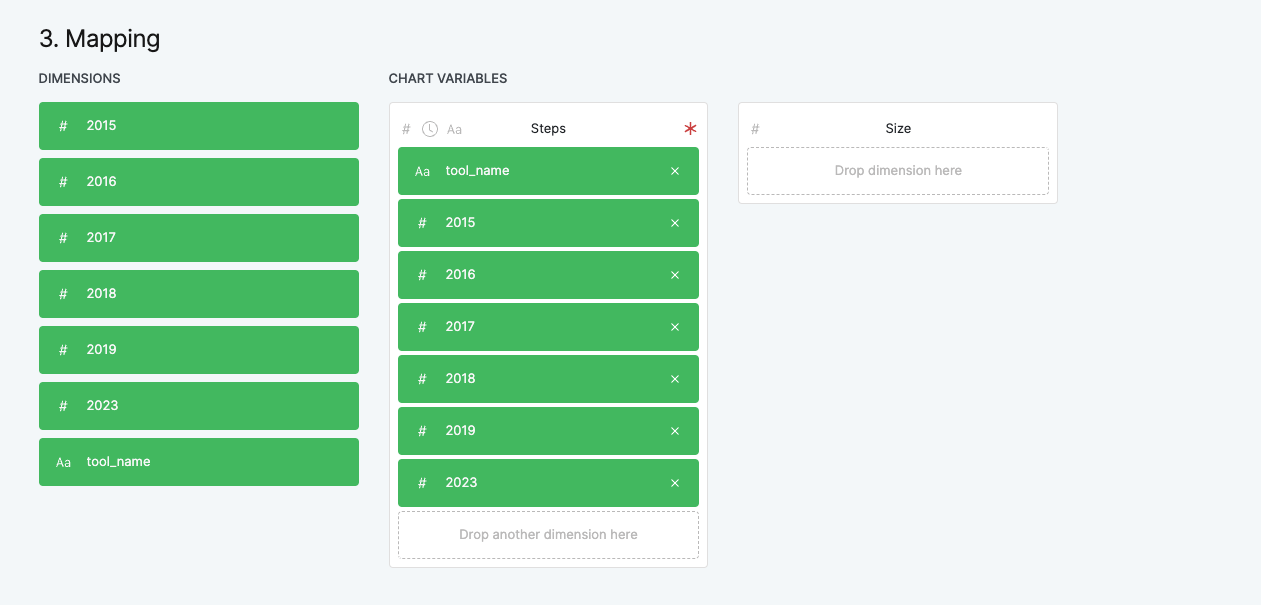This screenshot has width=1261, height=605.
Task: Click the red required asterisk on Steps panel
Action: 689,128
